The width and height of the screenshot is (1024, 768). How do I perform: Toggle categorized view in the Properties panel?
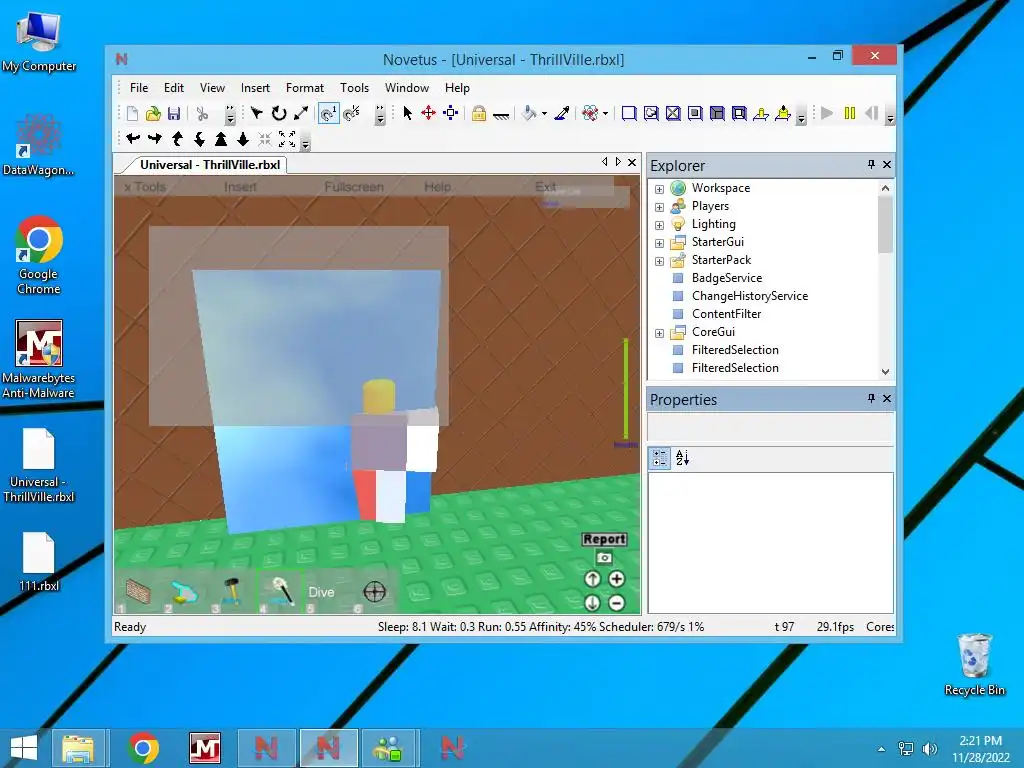pyautogui.click(x=660, y=458)
